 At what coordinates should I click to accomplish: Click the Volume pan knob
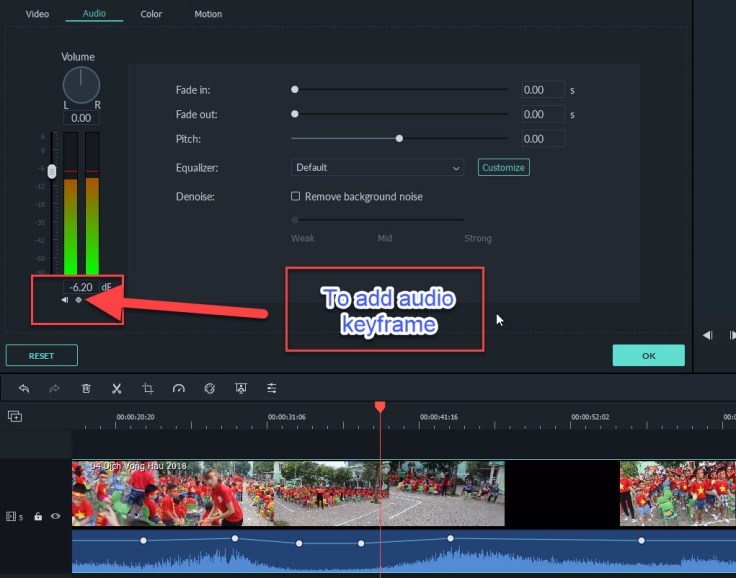click(81, 85)
